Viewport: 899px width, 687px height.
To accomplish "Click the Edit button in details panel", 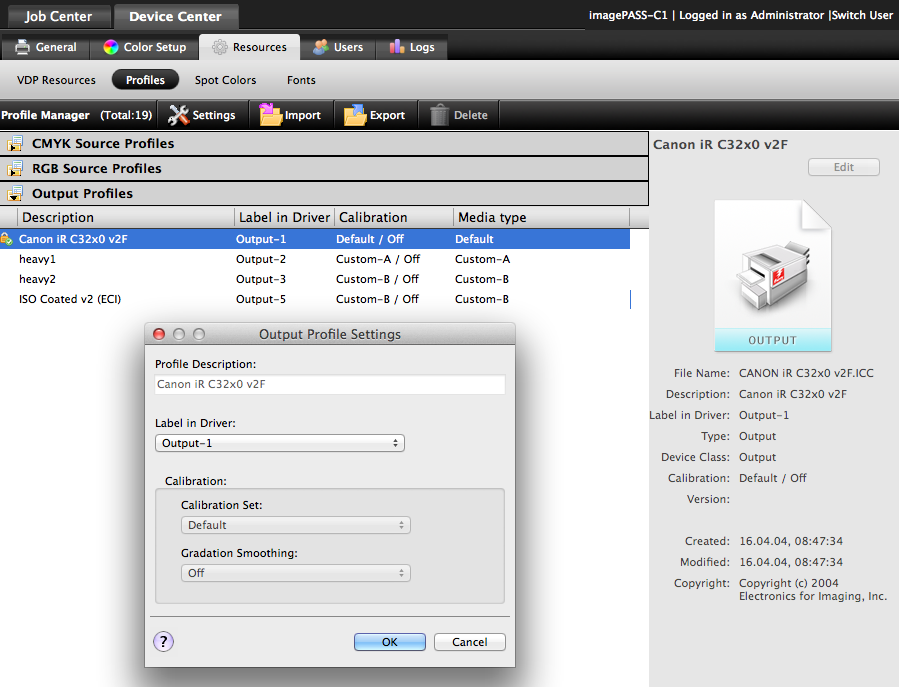I will pos(843,167).
